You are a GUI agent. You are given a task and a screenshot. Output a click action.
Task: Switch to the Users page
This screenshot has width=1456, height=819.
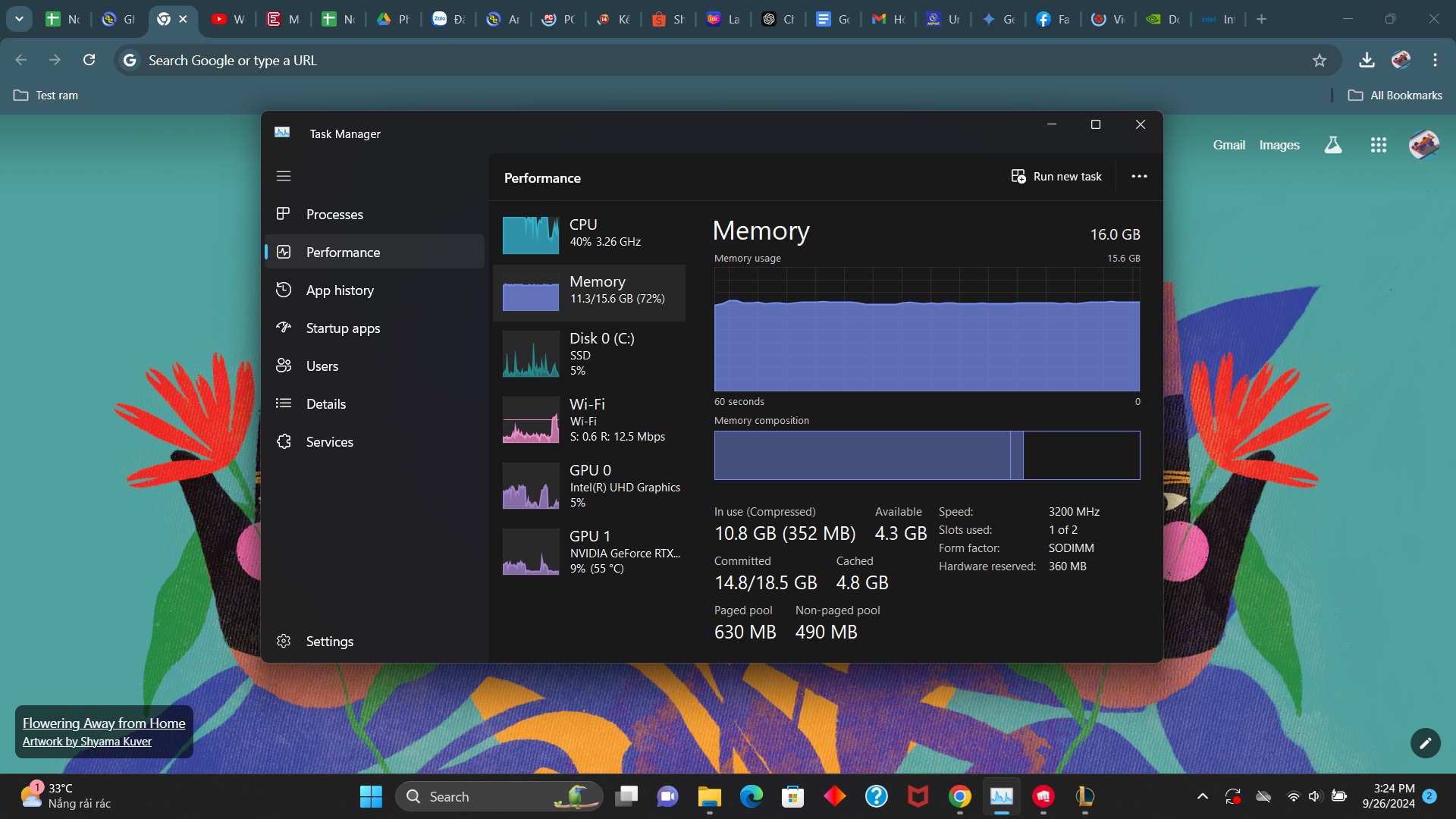click(x=375, y=366)
